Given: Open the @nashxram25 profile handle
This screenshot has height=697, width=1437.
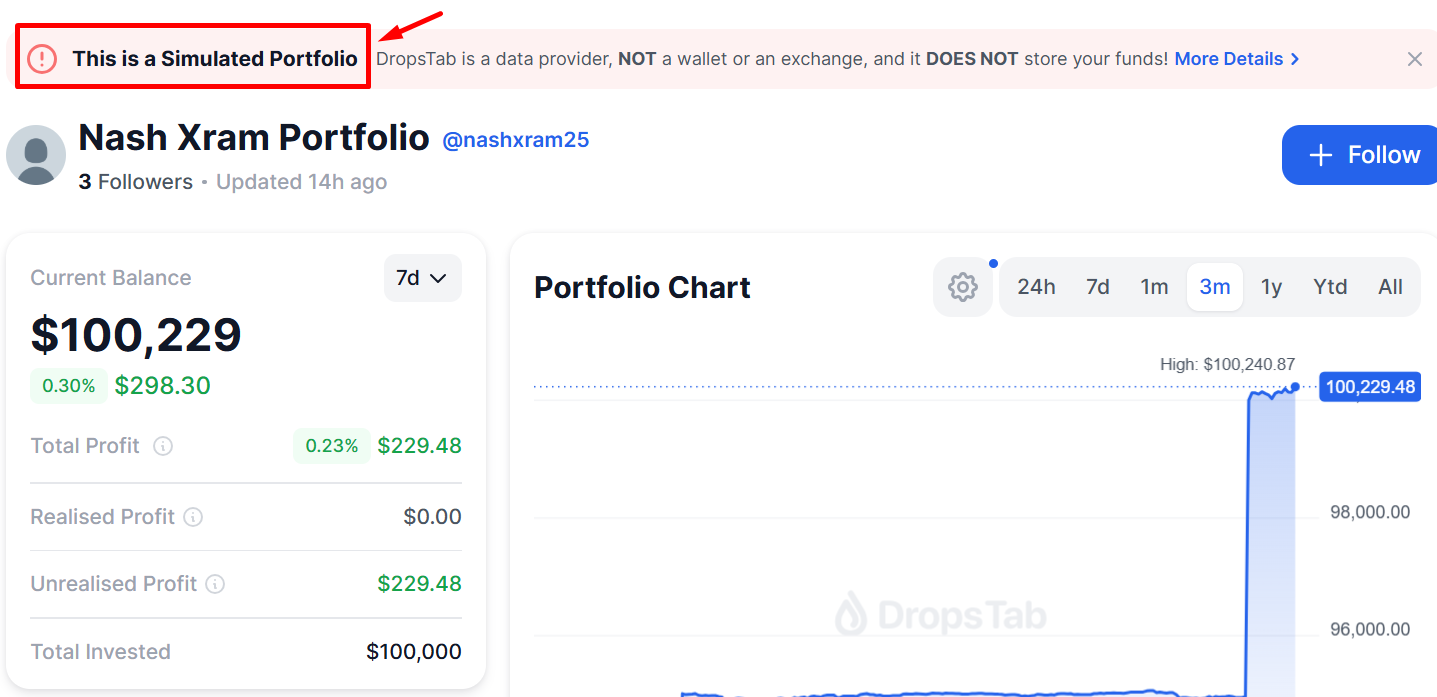Looking at the screenshot, I should click(x=516, y=140).
